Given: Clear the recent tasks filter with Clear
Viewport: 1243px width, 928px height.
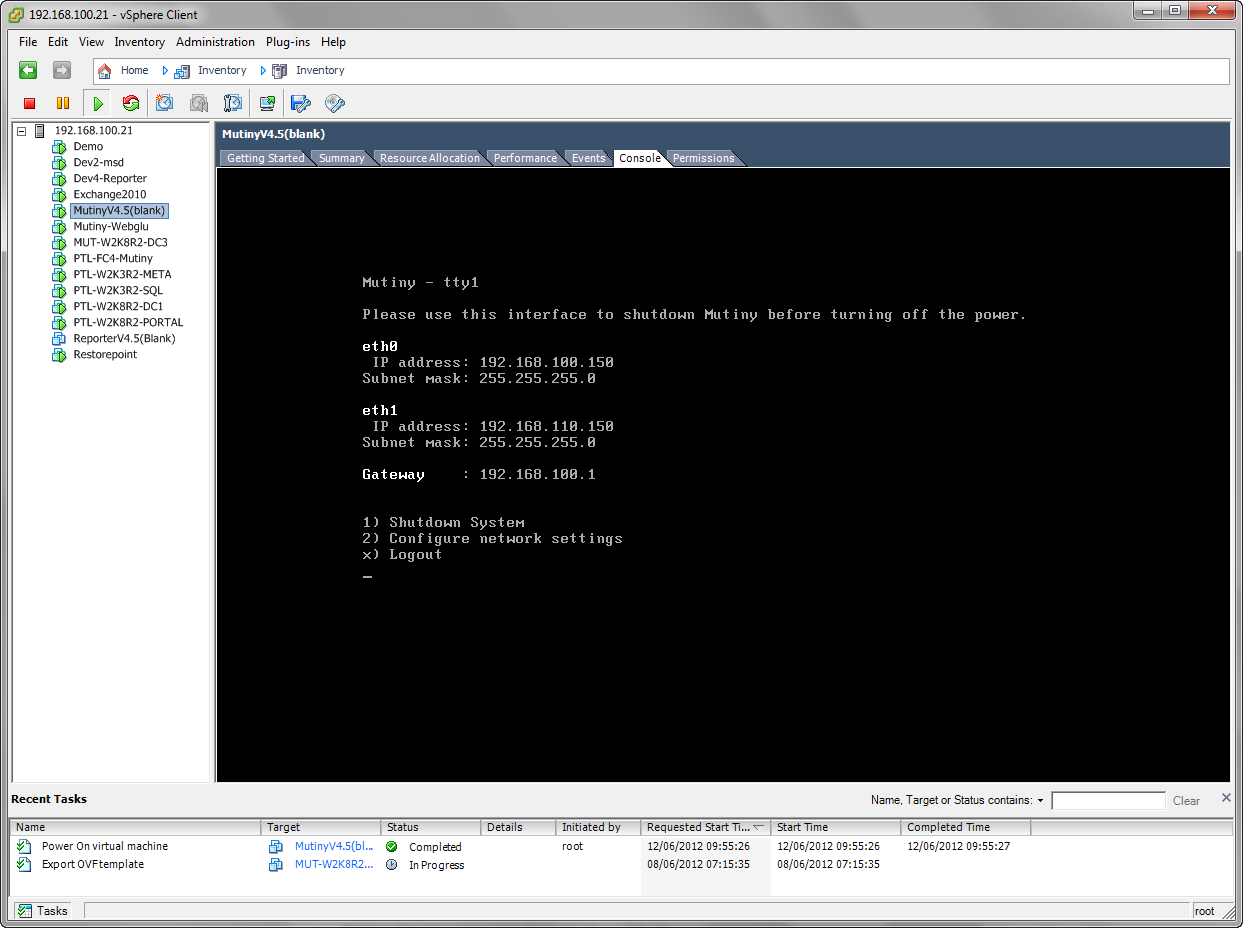Looking at the screenshot, I should (x=1186, y=800).
